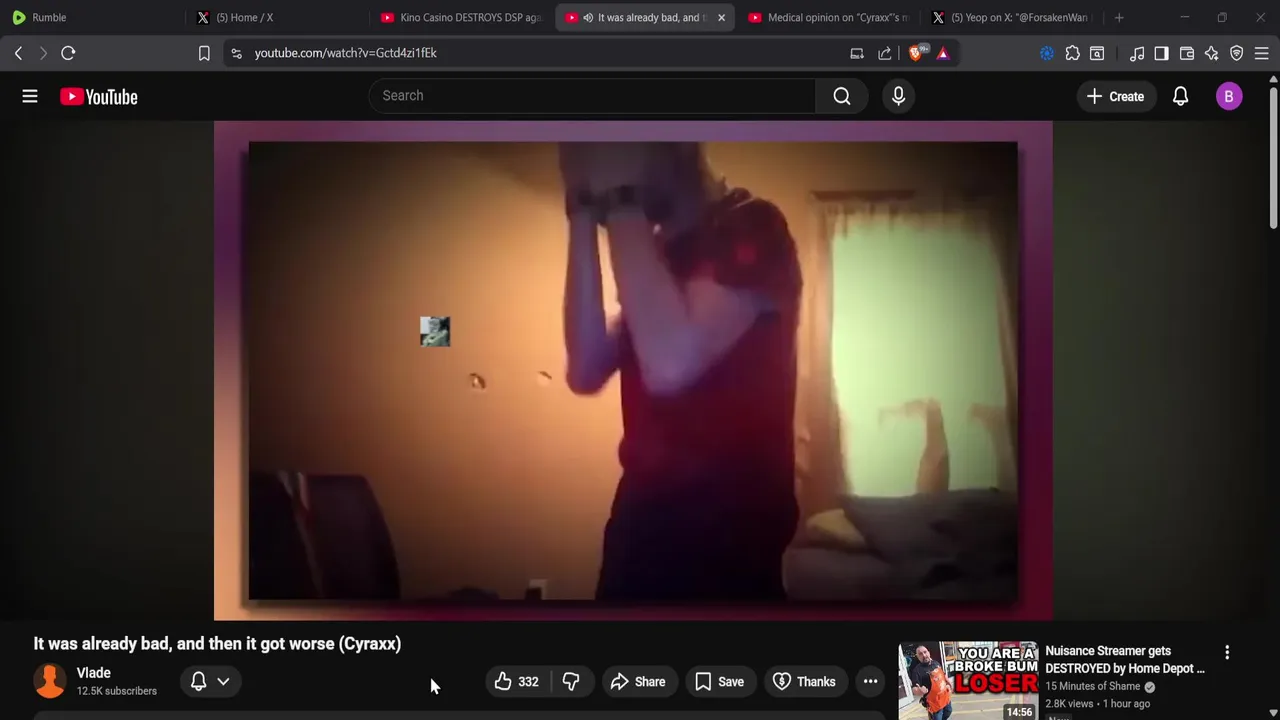Click Nuisance Streamer video thumbnail

[x=968, y=681]
